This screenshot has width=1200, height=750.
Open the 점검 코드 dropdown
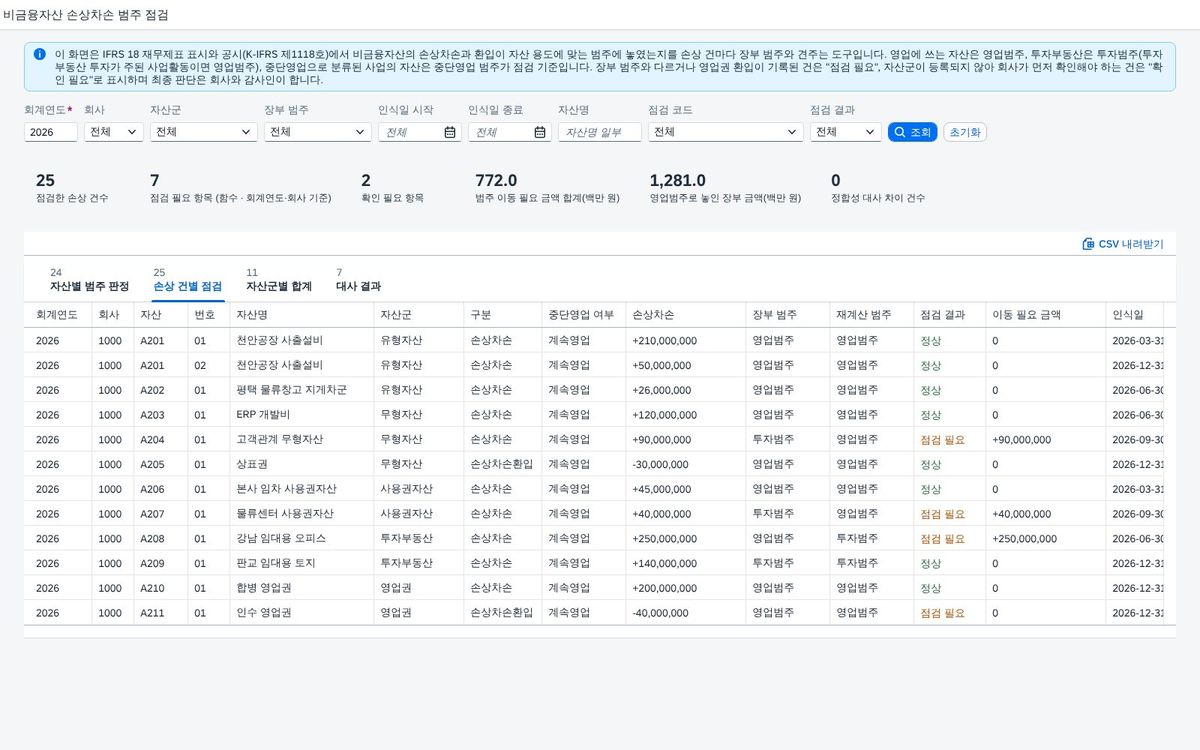(x=726, y=132)
